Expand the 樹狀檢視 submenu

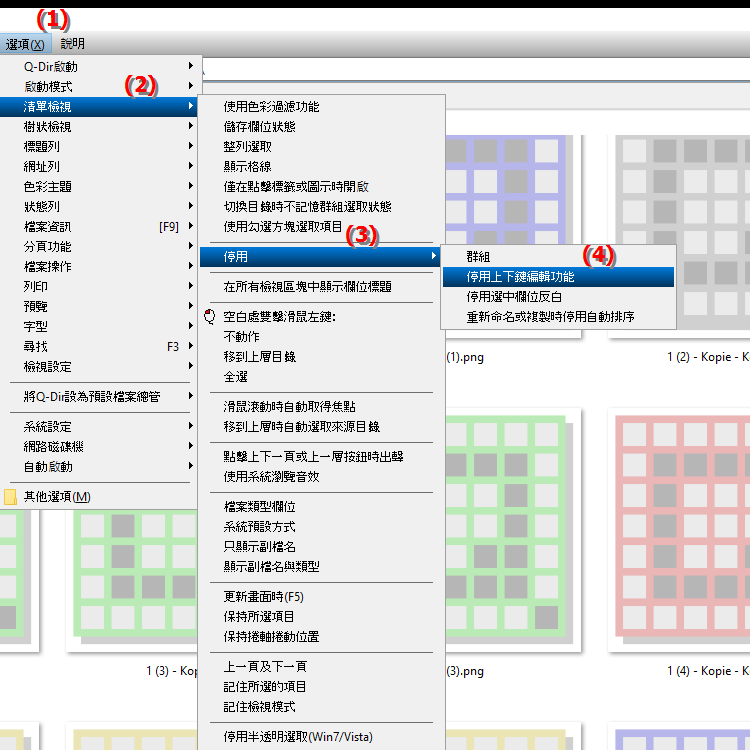[x=100, y=127]
